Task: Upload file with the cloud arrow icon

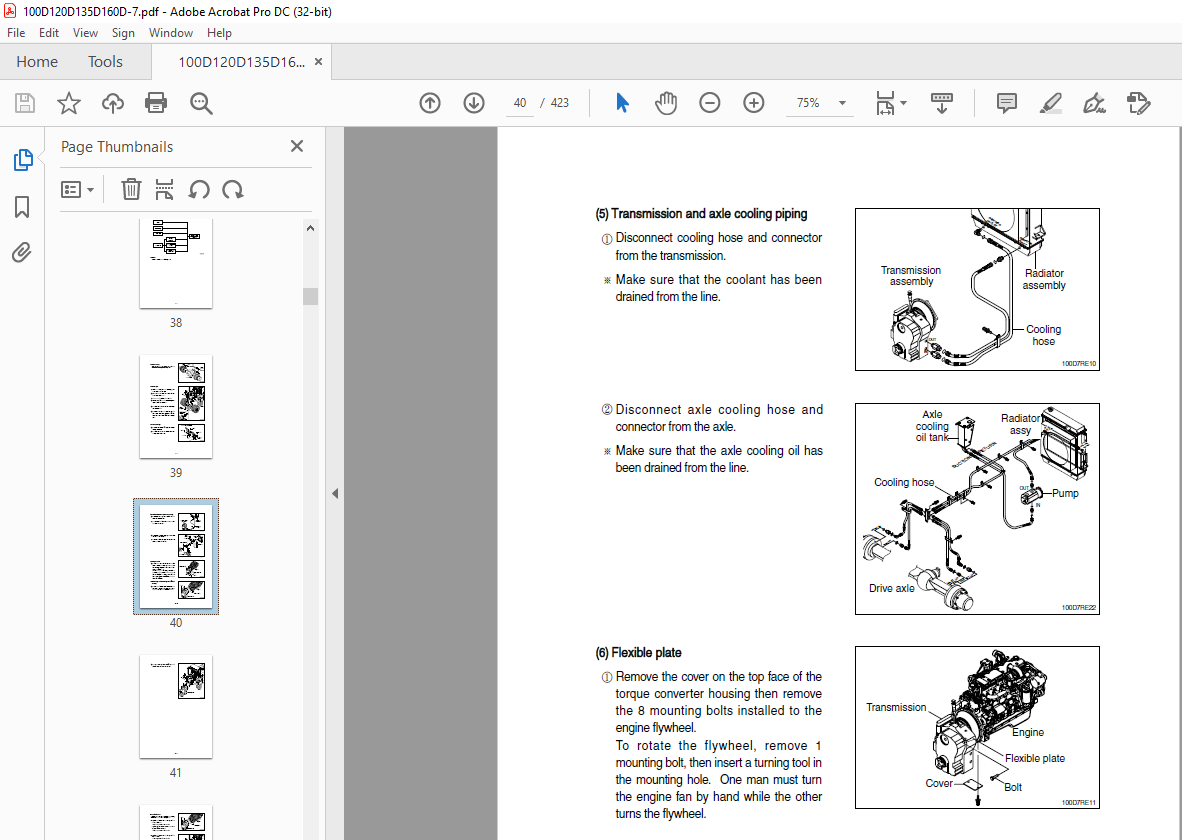Action: [113, 103]
